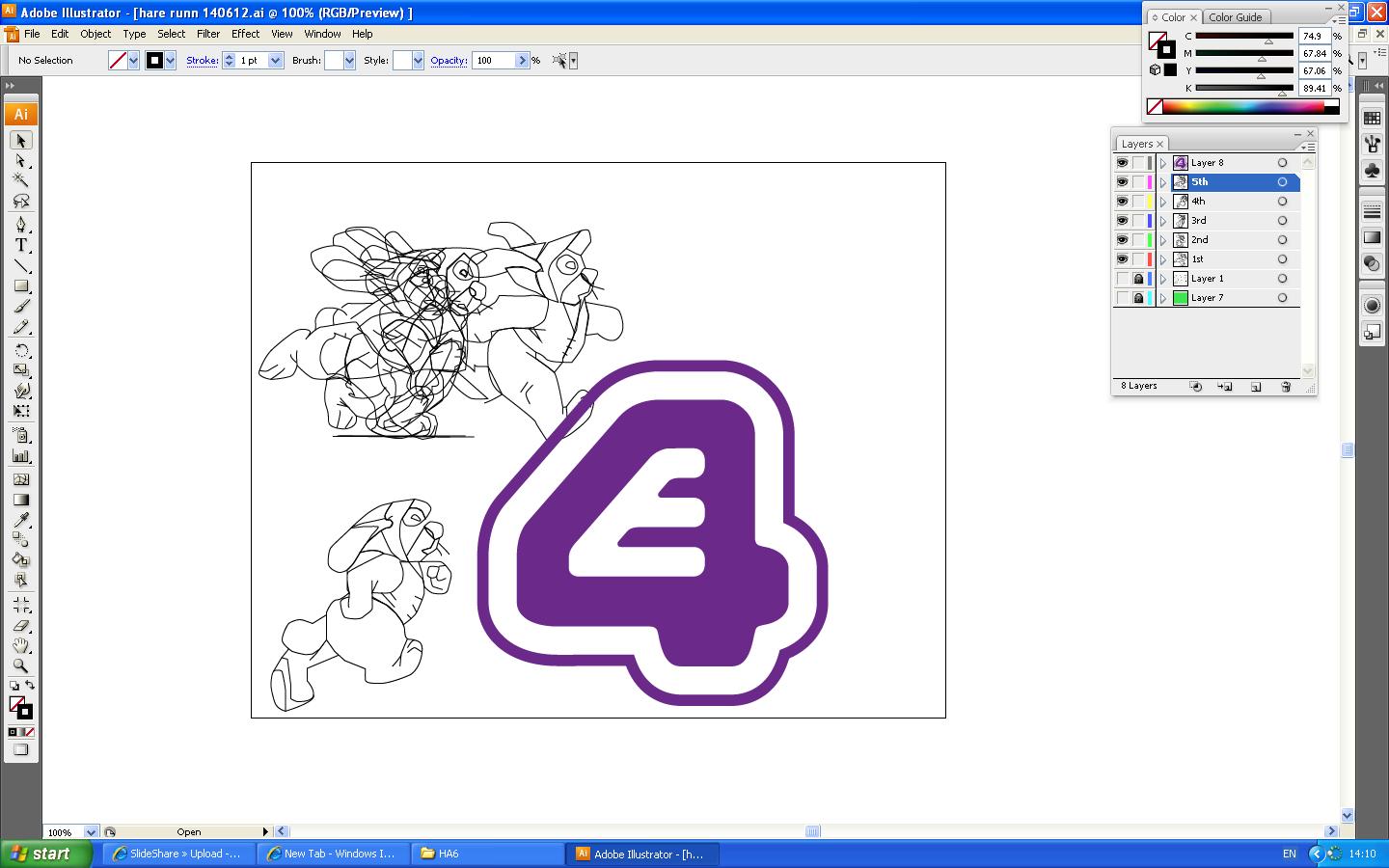The width and height of the screenshot is (1389, 868).
Task: Select the Gradient tool
Action: (x=20, y=500)
